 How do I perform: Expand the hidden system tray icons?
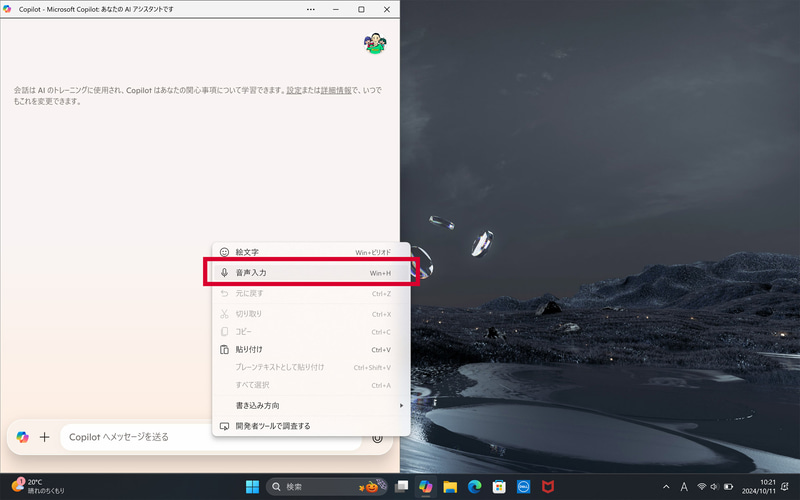[x=666, y=487]
